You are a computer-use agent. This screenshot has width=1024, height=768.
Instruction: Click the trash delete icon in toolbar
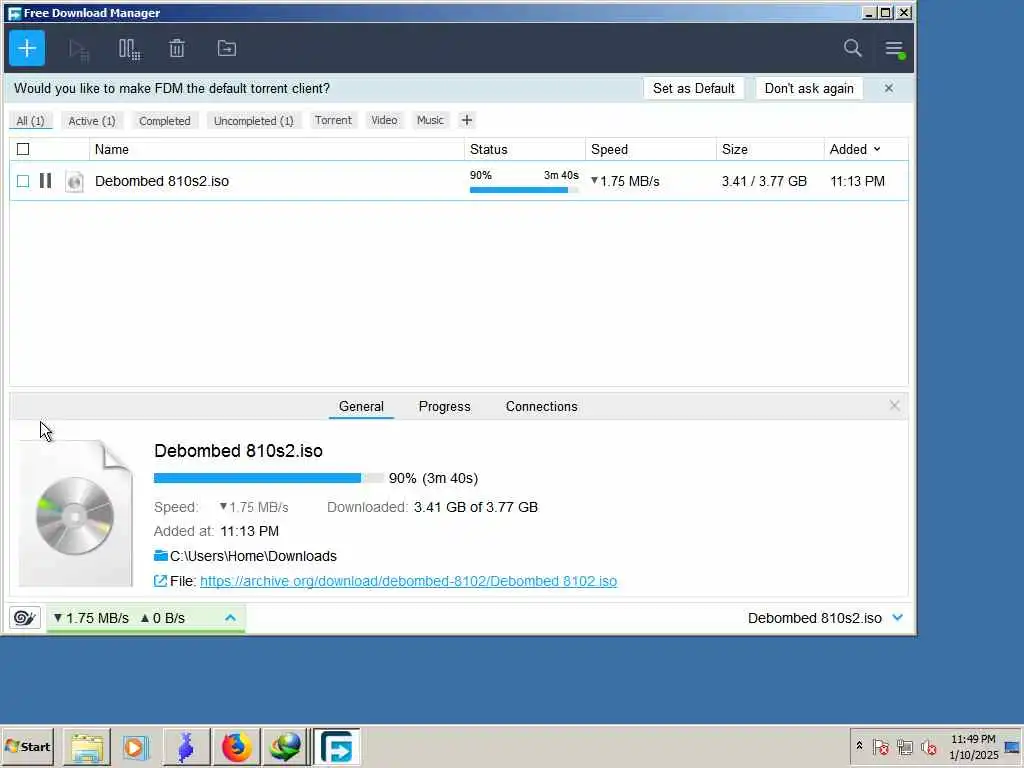point(177,48)
